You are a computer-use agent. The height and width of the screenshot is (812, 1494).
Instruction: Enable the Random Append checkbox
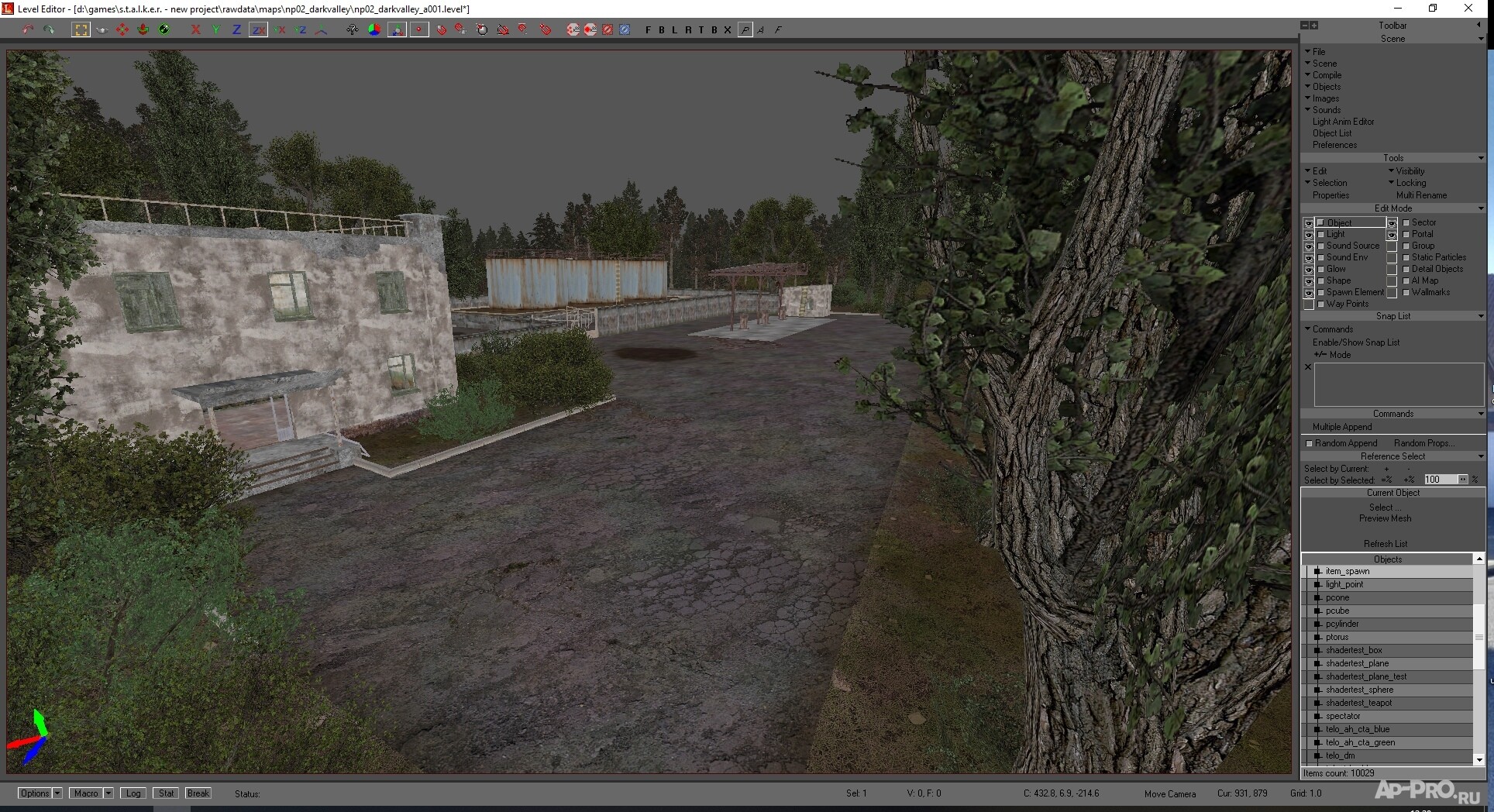click(1310, 443)
